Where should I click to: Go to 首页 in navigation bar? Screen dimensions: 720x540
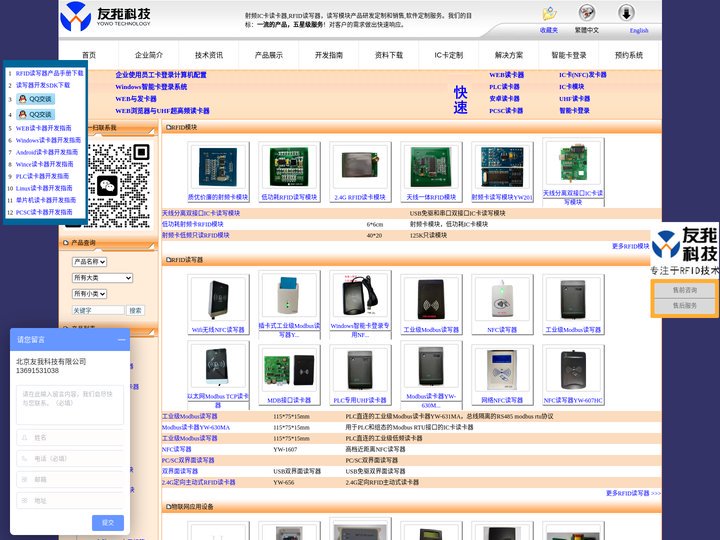click(89, 55)
